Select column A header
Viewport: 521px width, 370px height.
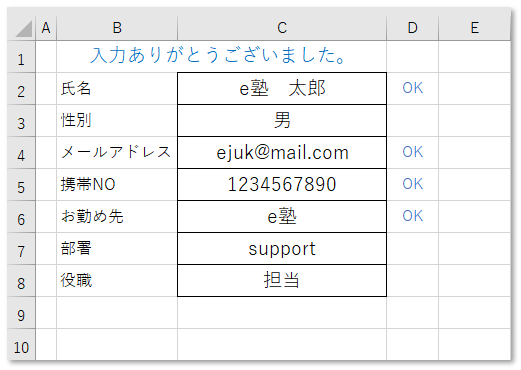[46, 28]
